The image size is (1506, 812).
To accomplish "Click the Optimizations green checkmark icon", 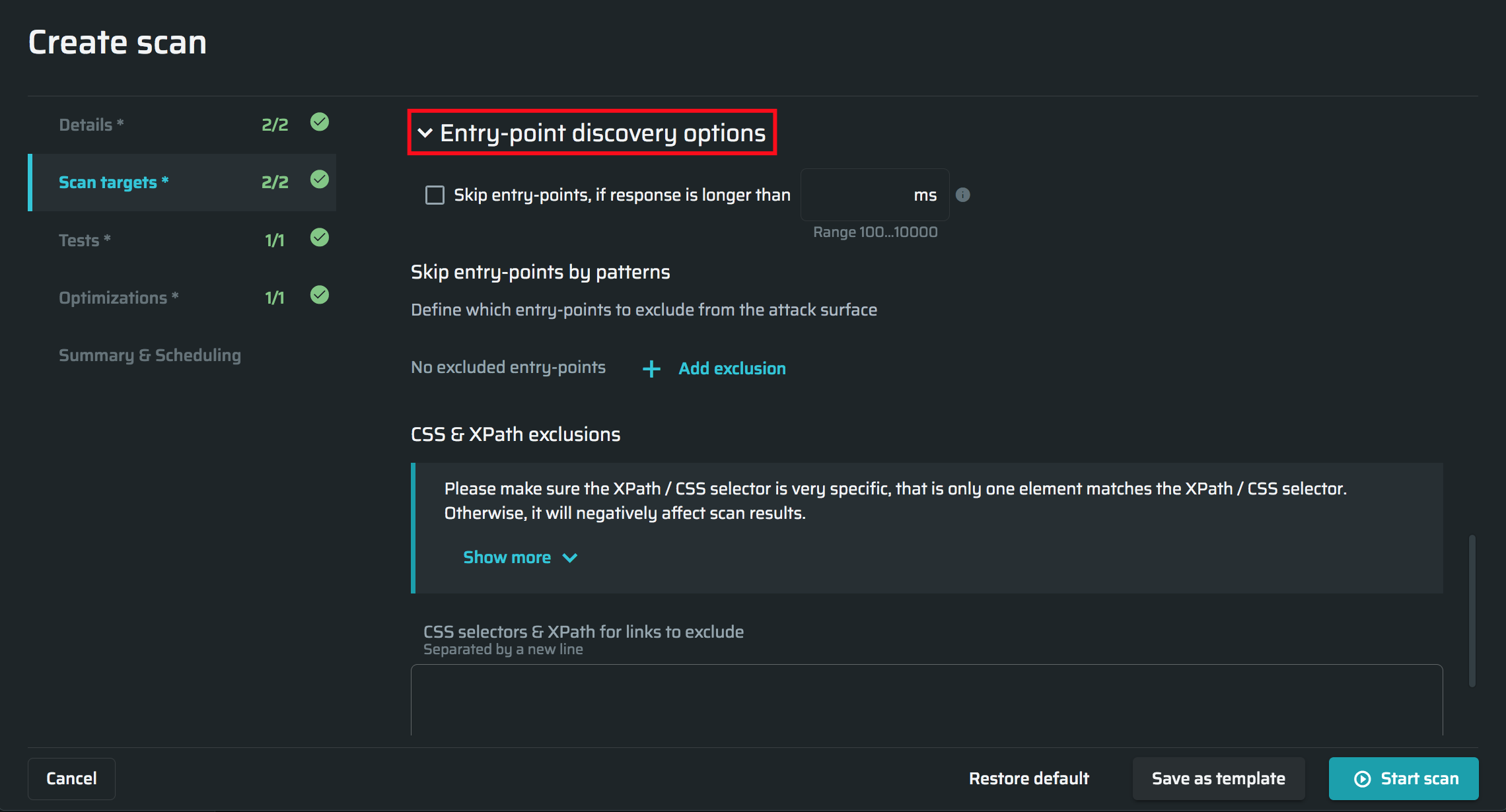I will click(320, 294).
